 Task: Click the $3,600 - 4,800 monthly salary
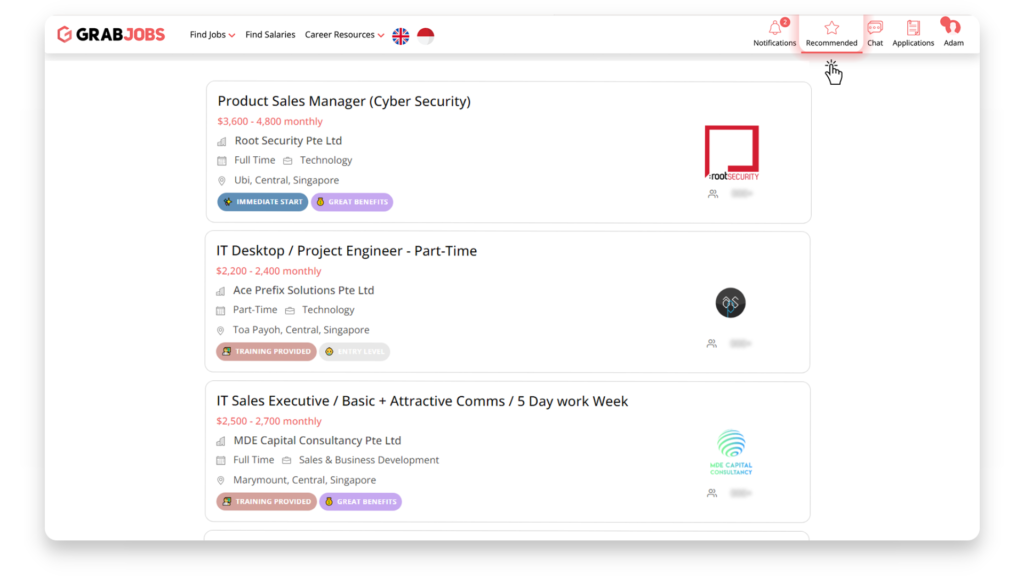[270, 121]
